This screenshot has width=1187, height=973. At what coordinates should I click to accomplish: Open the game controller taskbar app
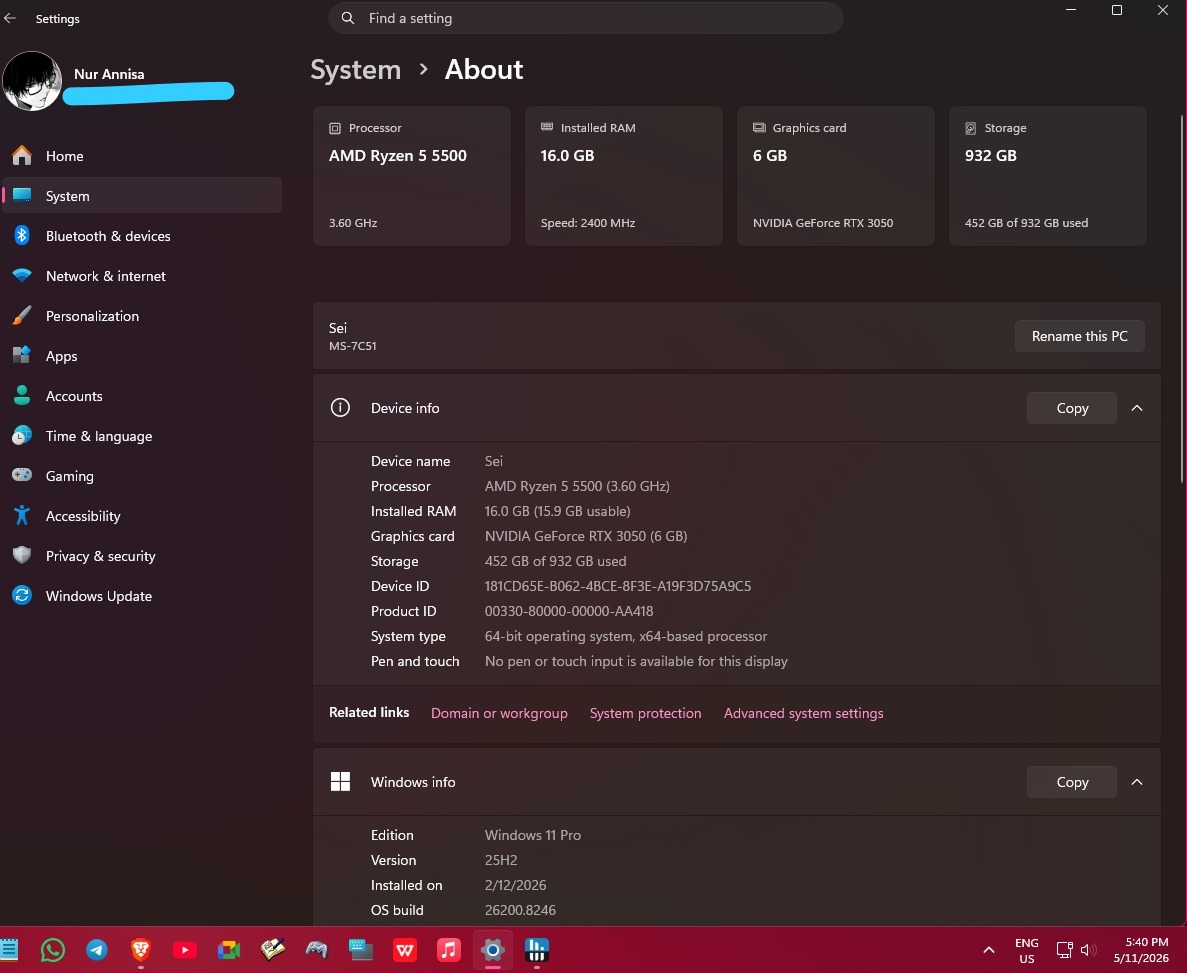[x=316, y=950]
